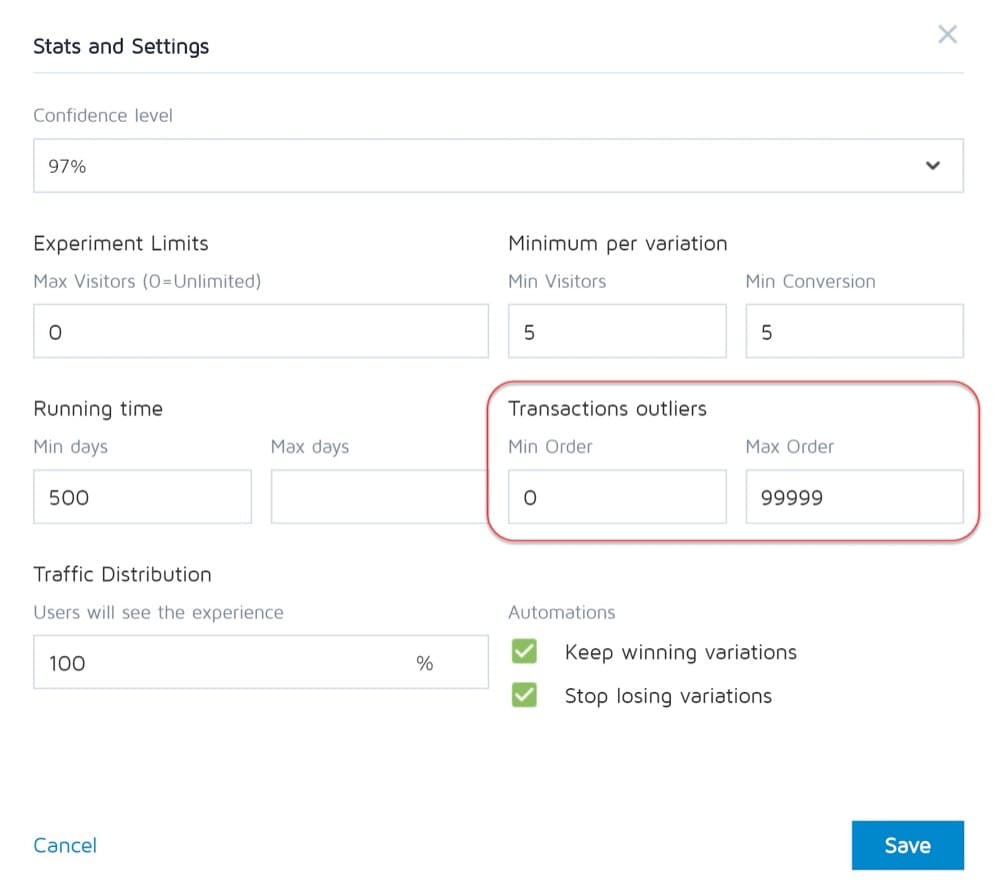
Task: Click the Keep winning variations label text
Action: click(680, 652)
